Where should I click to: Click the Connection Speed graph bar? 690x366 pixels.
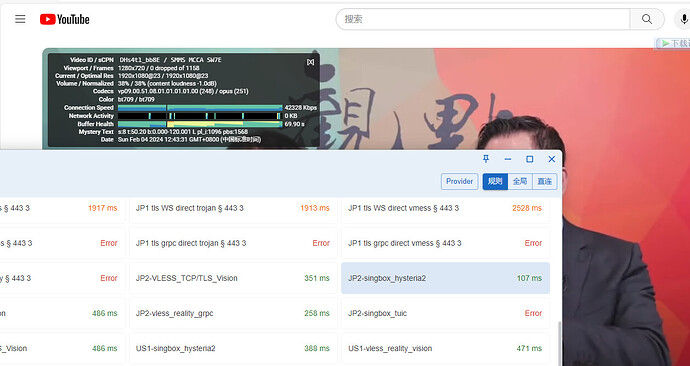200,108
